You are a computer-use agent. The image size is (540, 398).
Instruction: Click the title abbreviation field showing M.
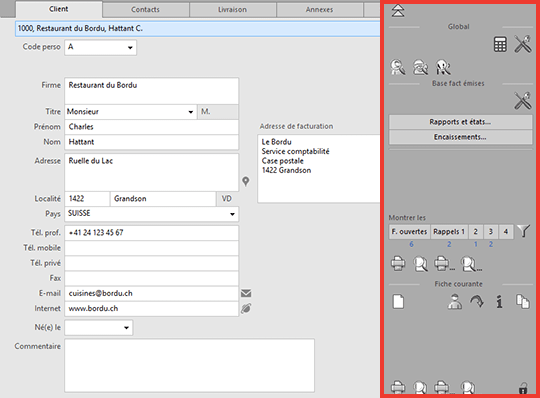[218, 112]
